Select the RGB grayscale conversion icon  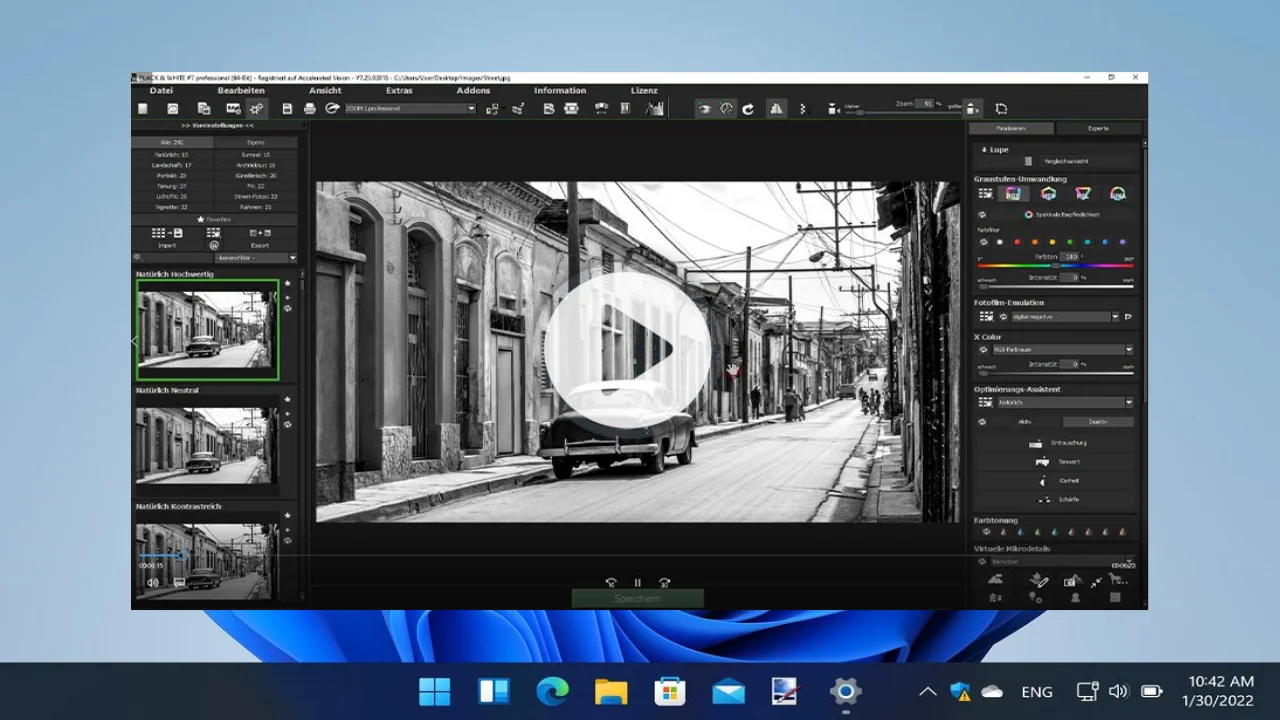click(x=1013, y=194)
